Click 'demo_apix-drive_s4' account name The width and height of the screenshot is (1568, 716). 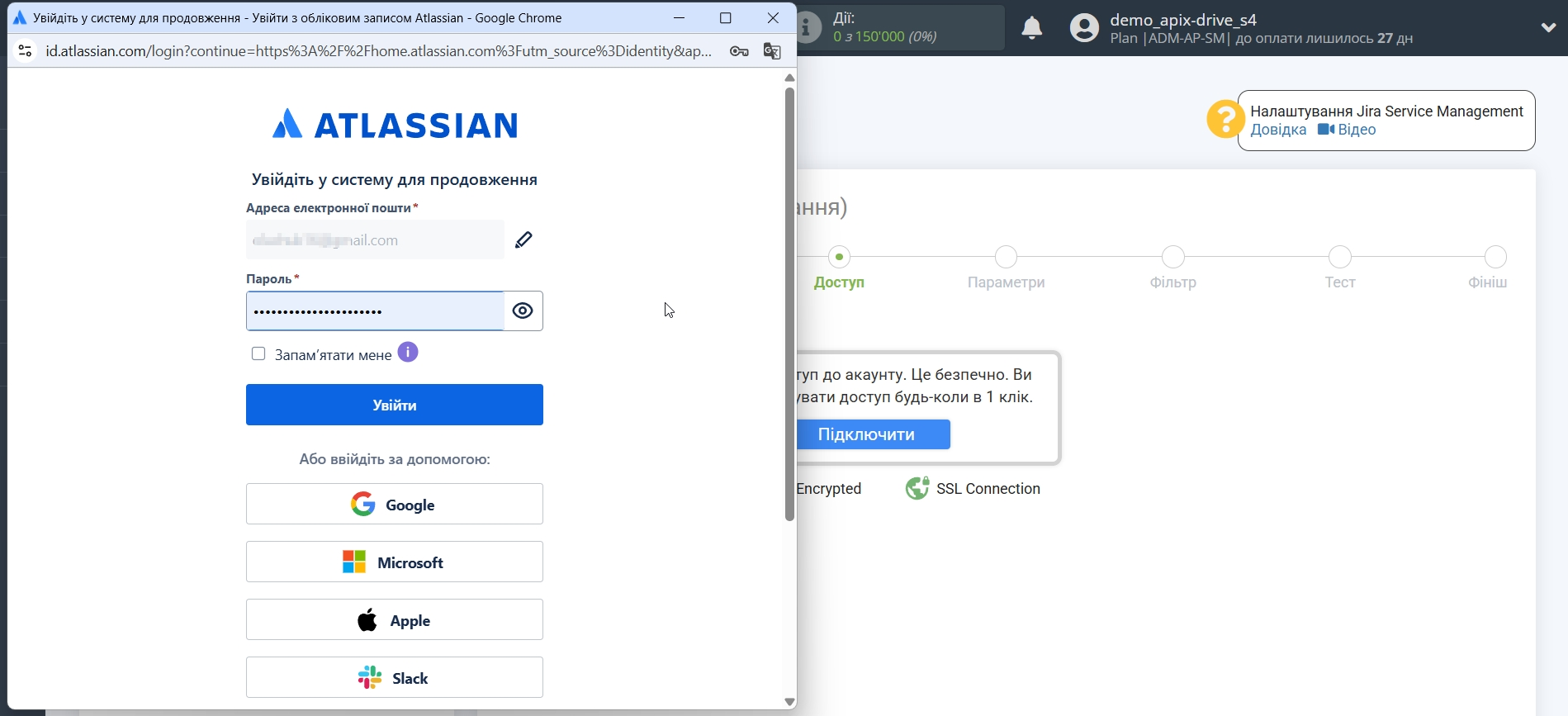pyautogui.click(x=1183, y=20)
